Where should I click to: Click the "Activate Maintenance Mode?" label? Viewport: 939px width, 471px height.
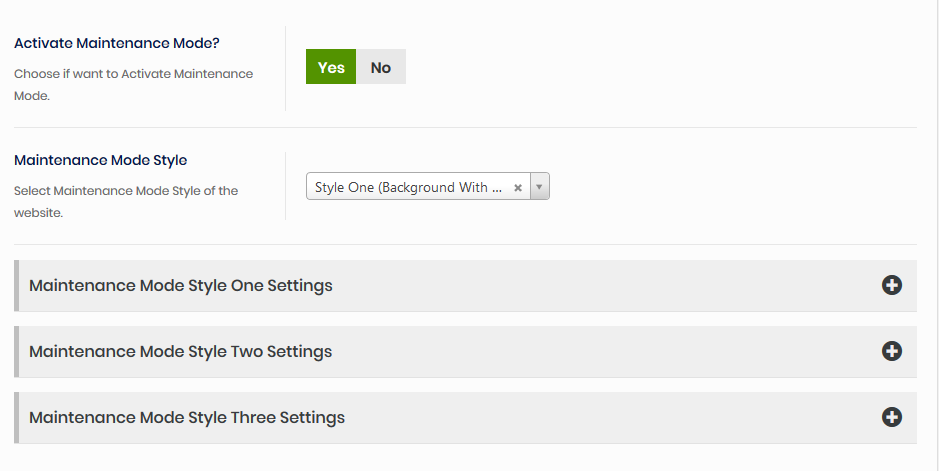click(118, 44)
